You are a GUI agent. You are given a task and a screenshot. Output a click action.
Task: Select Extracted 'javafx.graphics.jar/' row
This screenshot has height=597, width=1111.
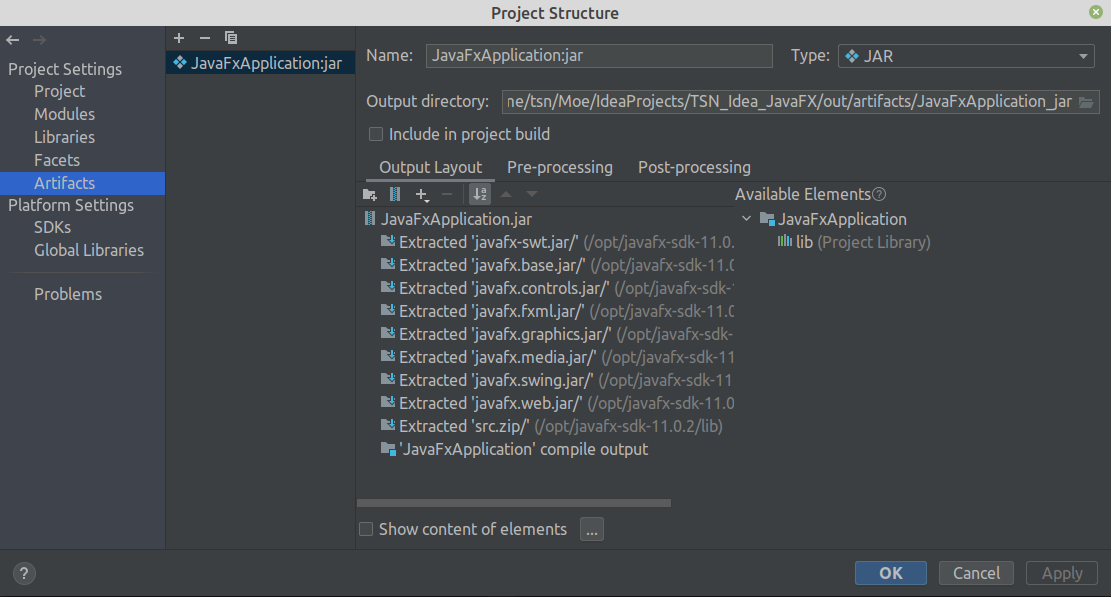pos(546,334)
